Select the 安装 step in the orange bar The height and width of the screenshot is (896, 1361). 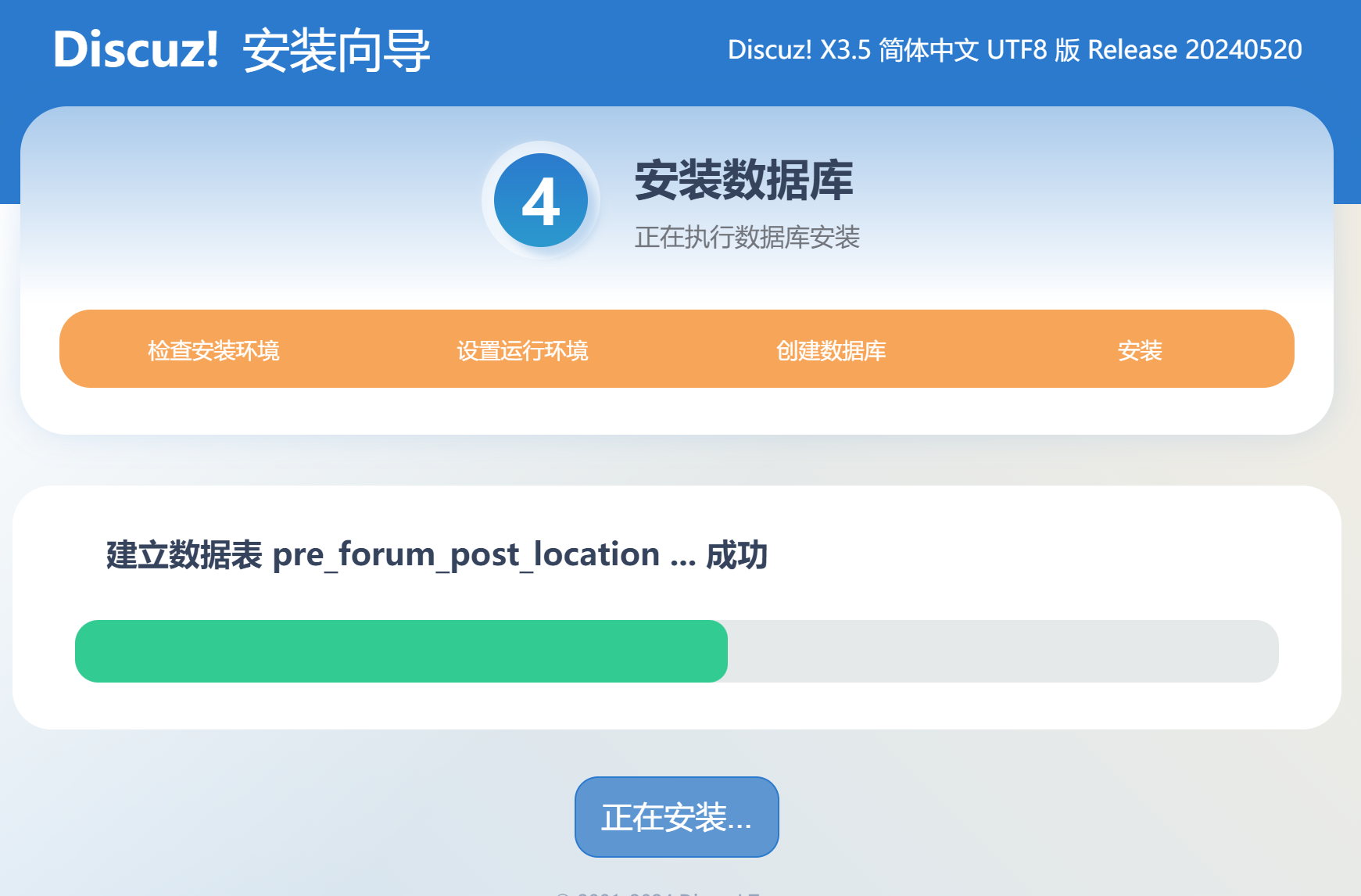[1140, 350]
